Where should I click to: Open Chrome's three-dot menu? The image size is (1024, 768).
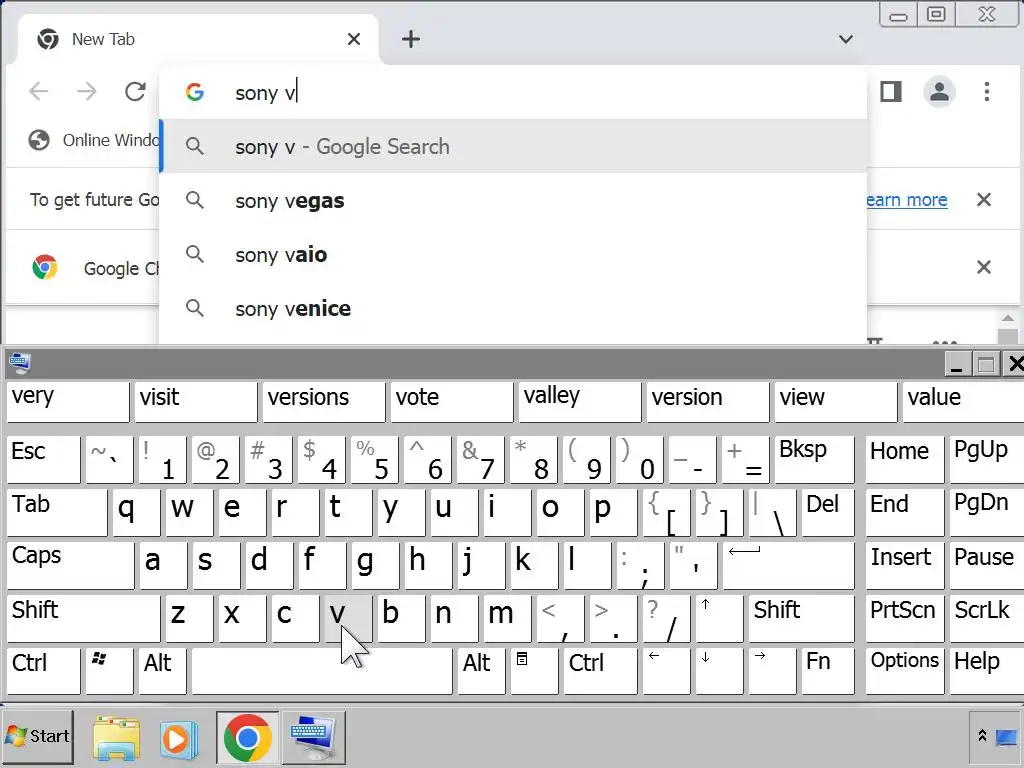[987, 91]
